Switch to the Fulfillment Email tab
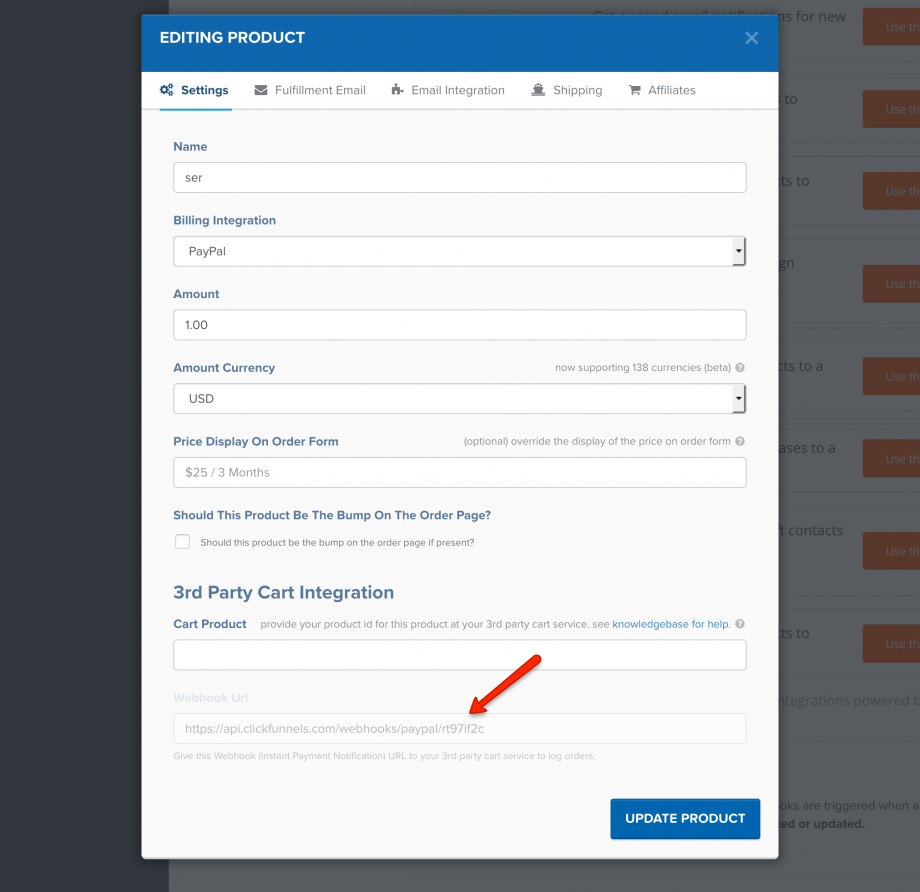This screenshot has width=920, height=892. (320, 90)
